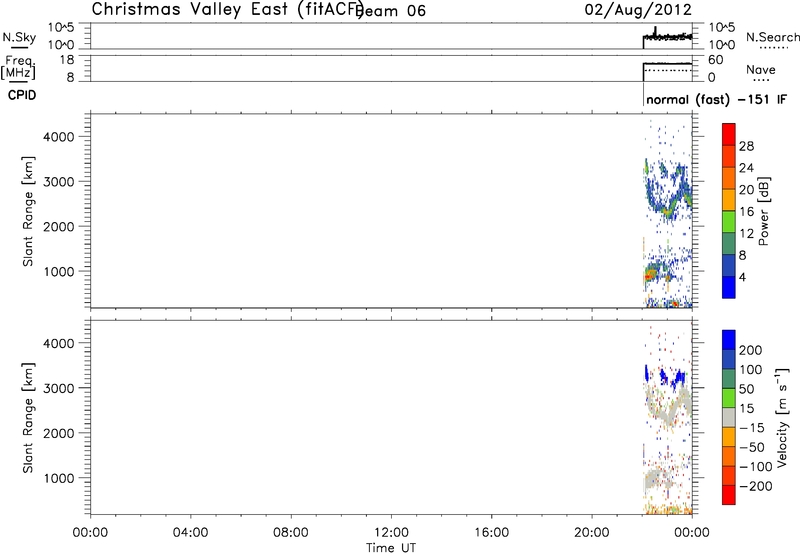Screen dimensions: 800x554
Task: Click the "Nave" legend label
Action: point(761,69)
